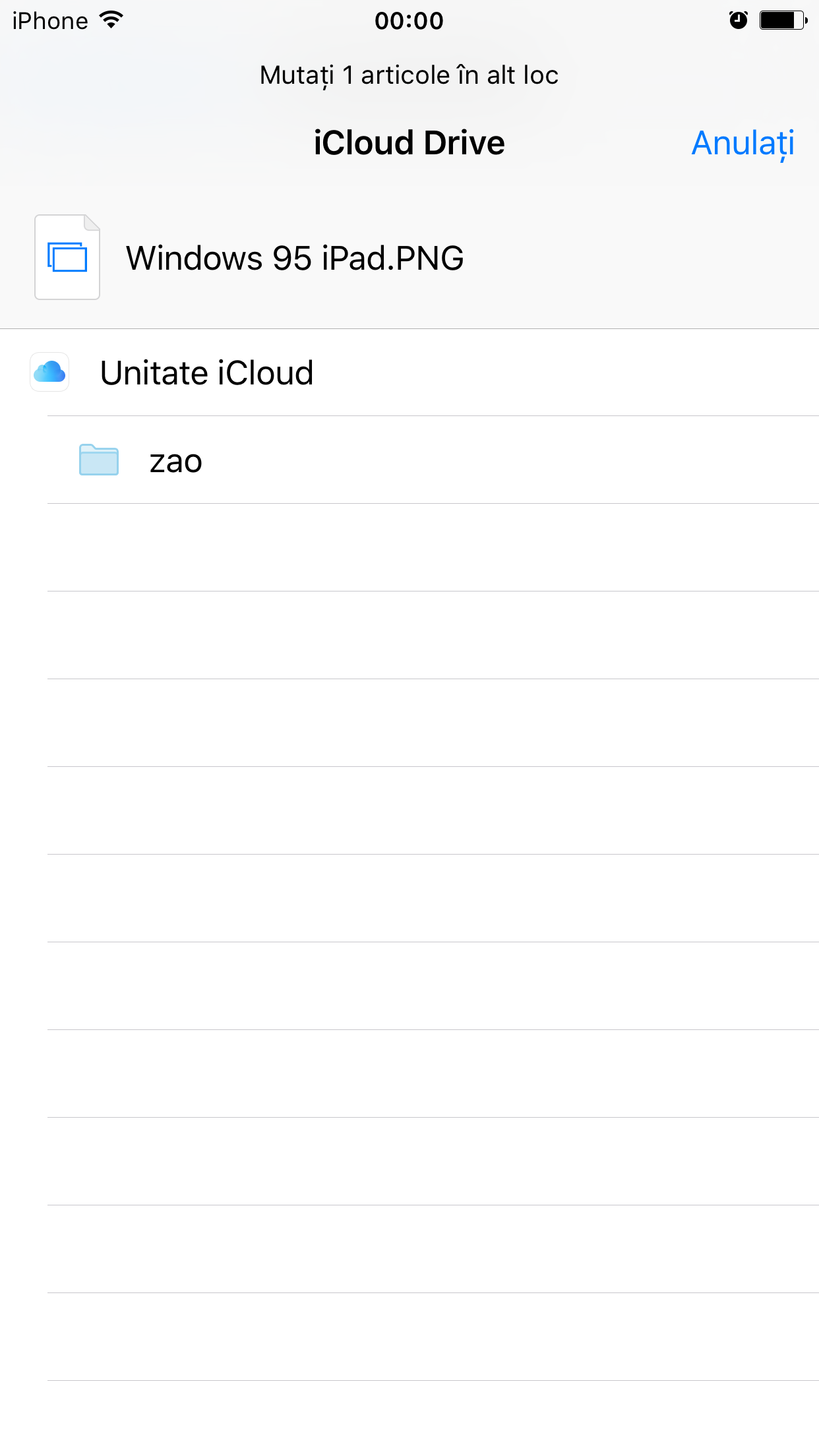The width and height of the screenshot is (819, 1456).
Task: Tap the Windows 95 iPad.PNG file icon
Action: tap(67, 257)
